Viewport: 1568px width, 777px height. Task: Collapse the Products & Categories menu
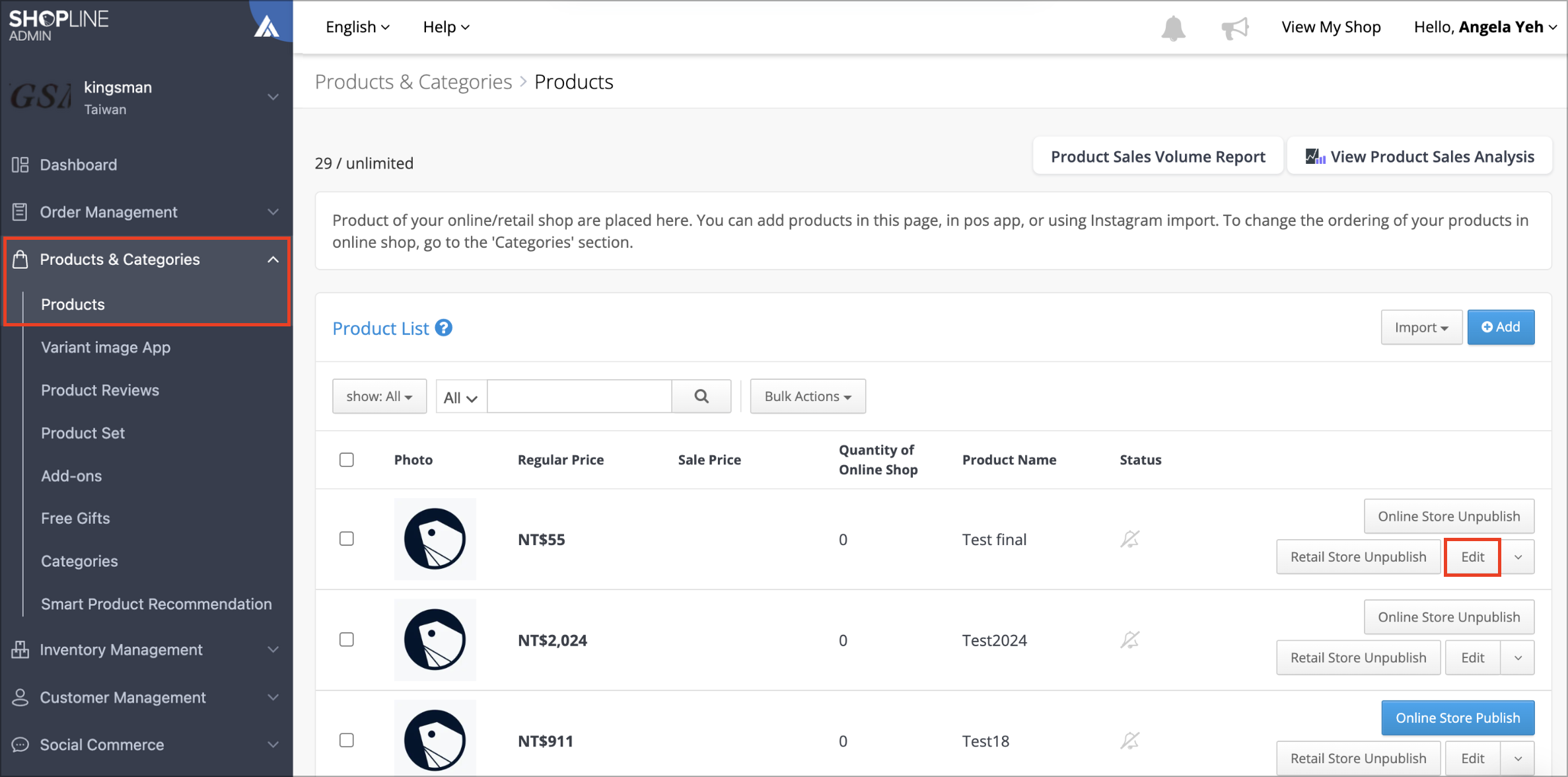(x=273, y=260)
